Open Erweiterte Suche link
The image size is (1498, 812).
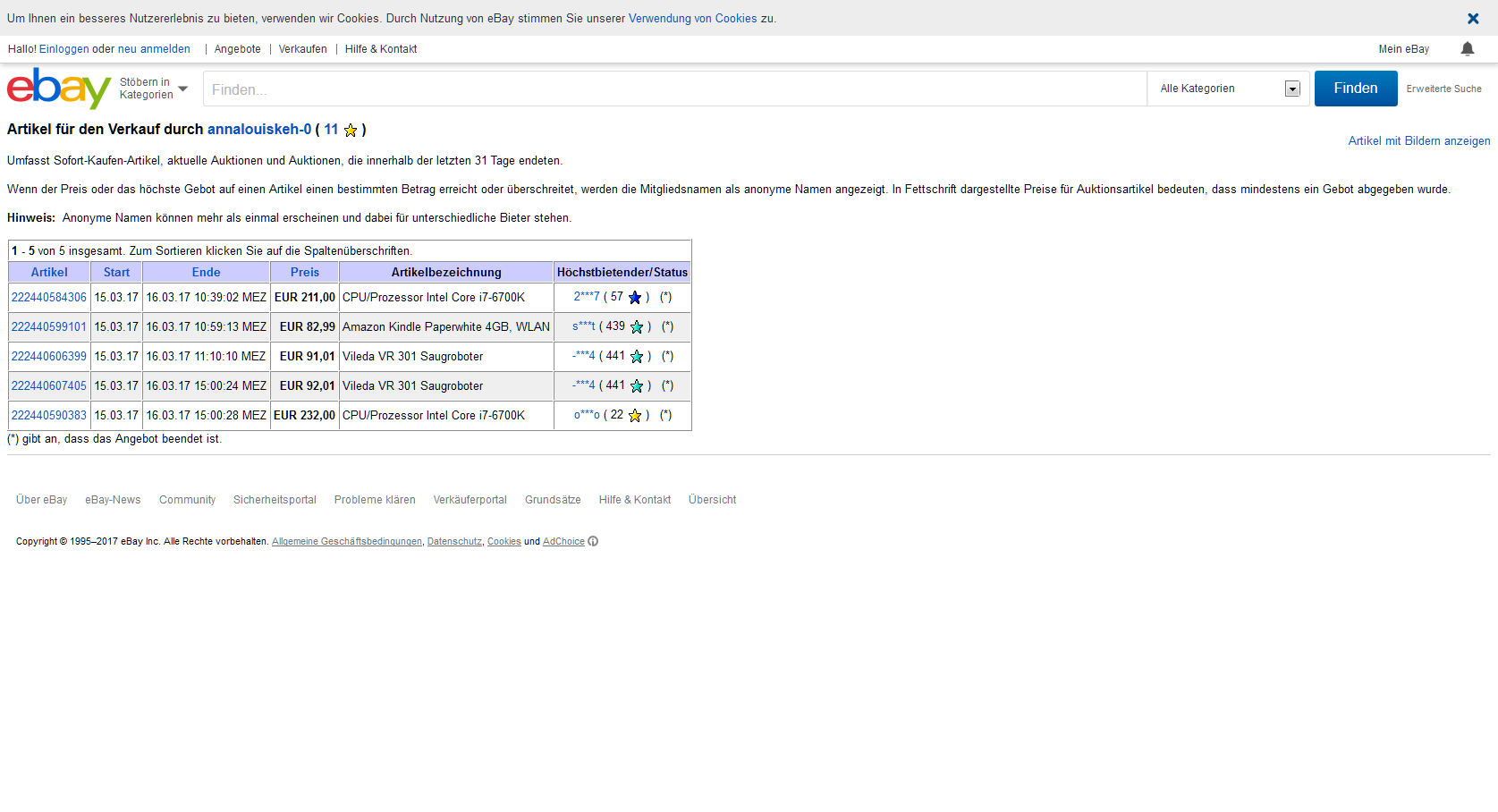pyautogui.click(x=1443, y=89)
